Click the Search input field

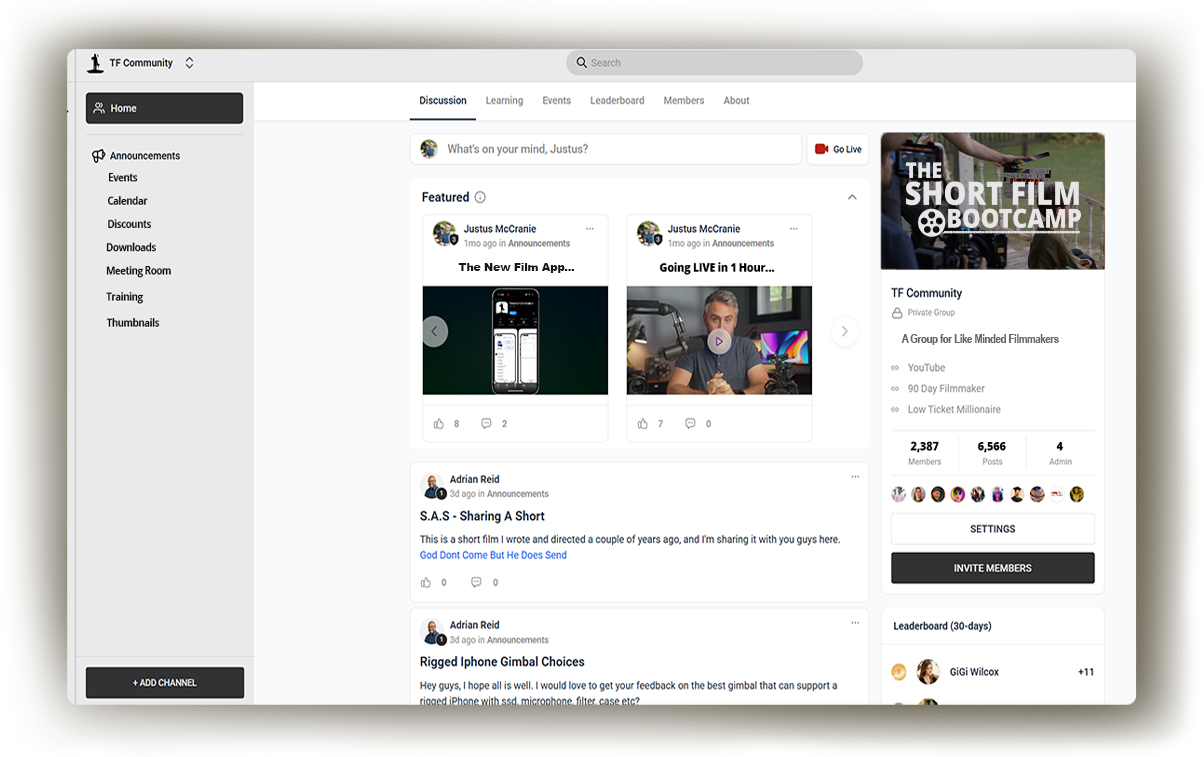(715, 63)
